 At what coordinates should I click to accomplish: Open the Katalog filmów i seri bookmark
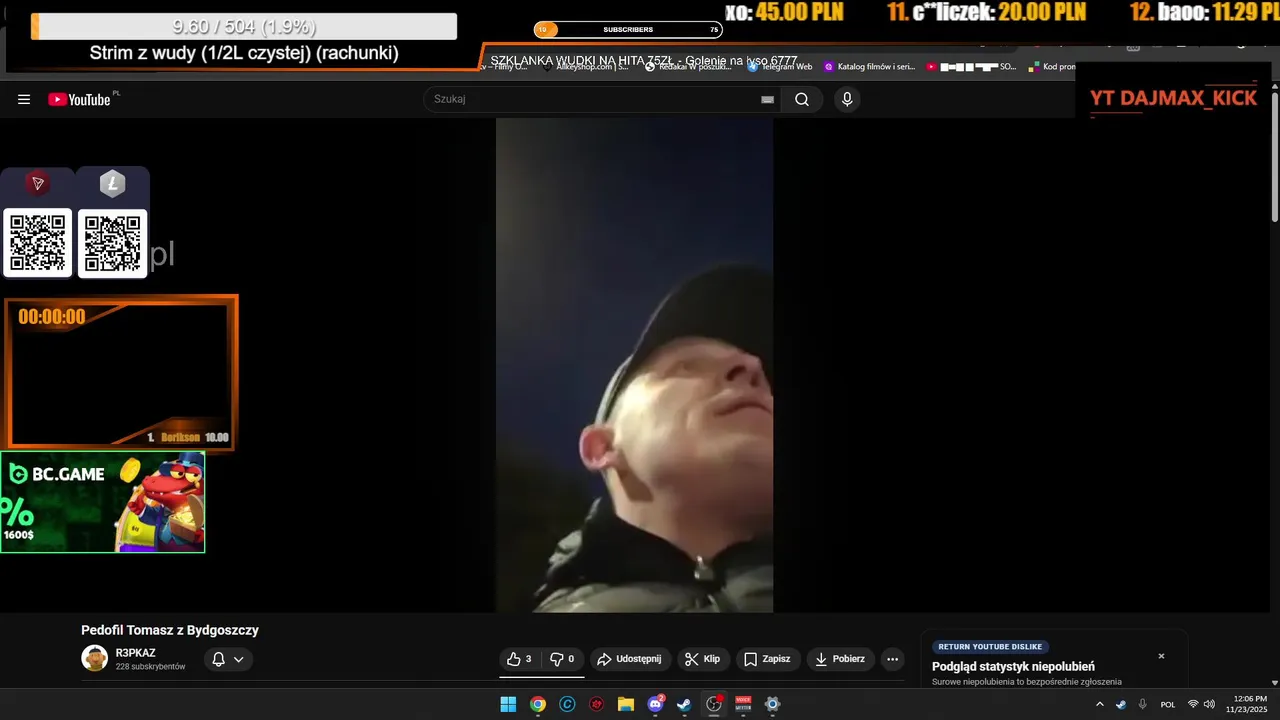(x=869, y=67)
